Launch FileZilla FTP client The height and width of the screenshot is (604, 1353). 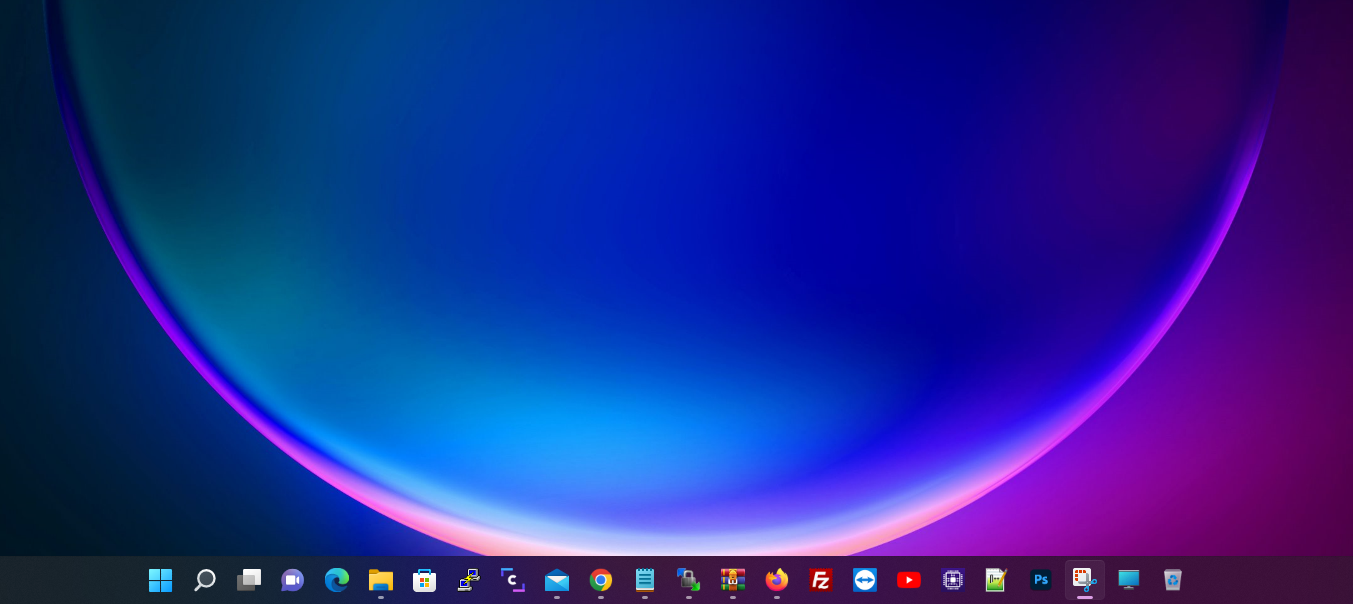tap(821, 580)
